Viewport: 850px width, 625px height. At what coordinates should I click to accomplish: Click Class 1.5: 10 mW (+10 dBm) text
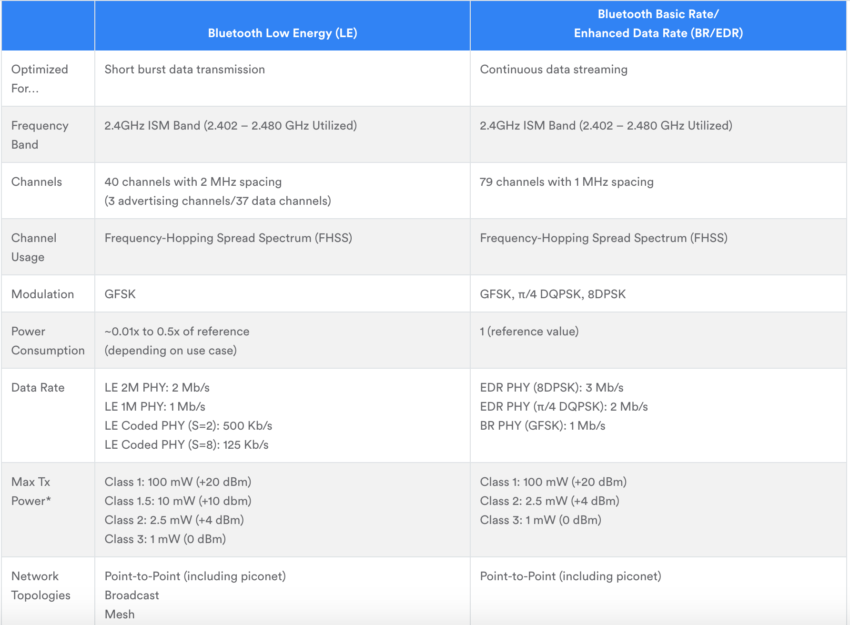(178, 501)
